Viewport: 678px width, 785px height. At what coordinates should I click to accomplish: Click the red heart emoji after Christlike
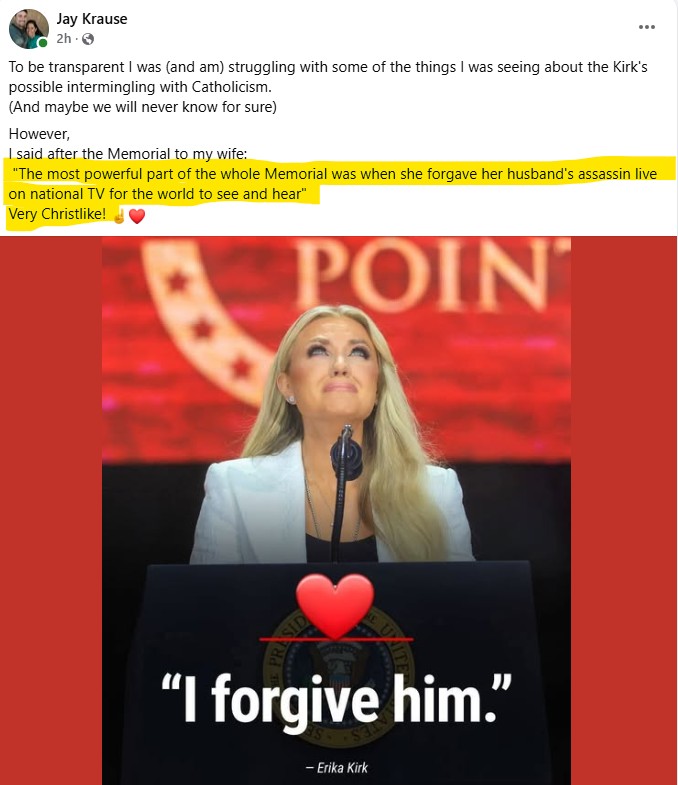(137, 216)
